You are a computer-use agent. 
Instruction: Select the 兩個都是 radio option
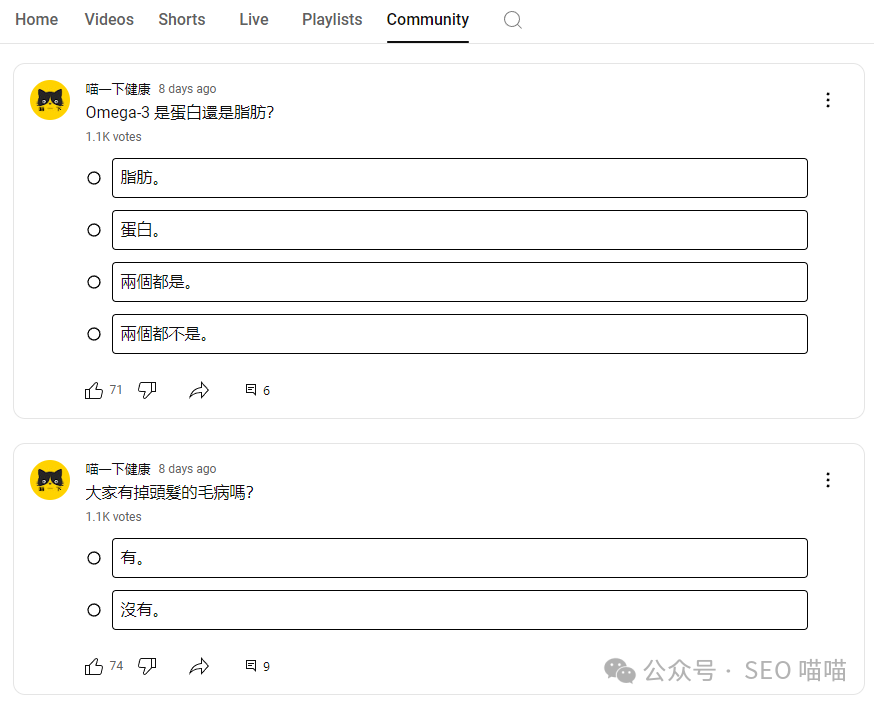point(94,282)
